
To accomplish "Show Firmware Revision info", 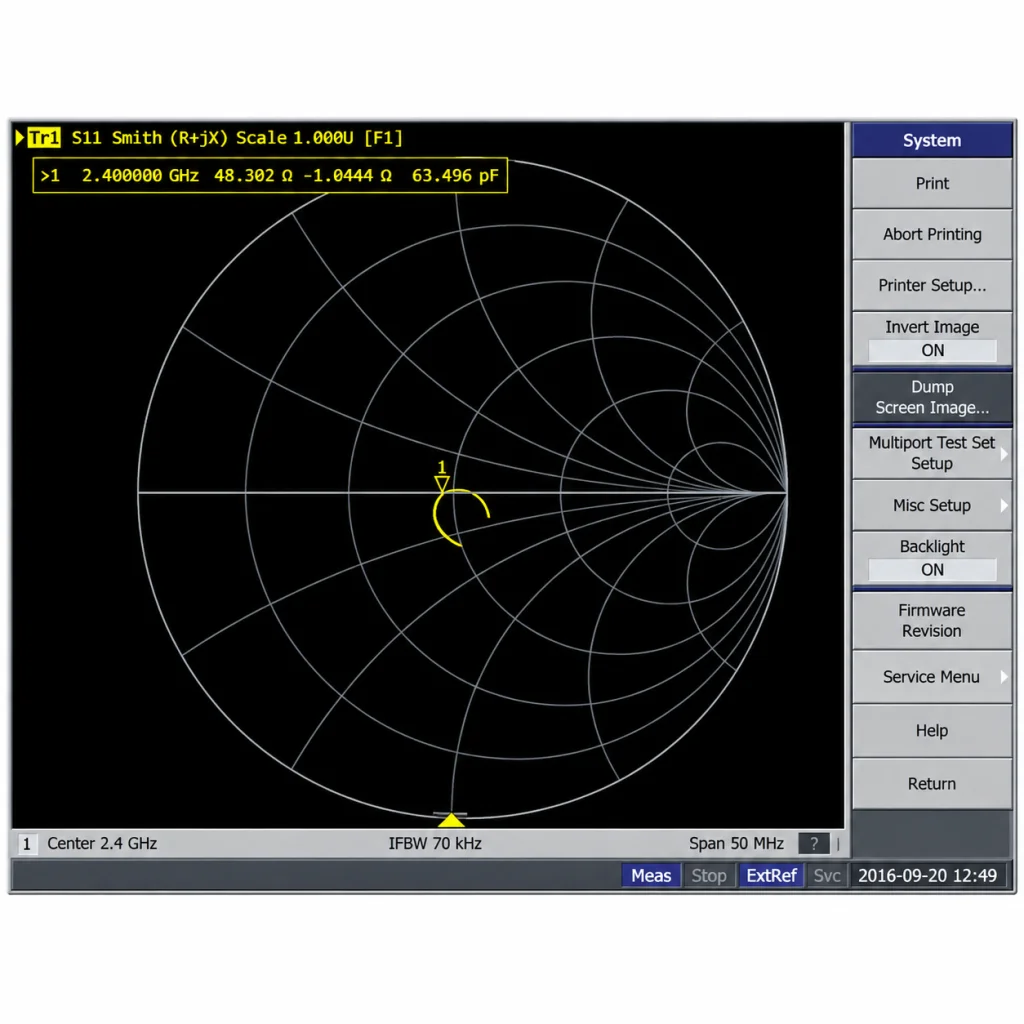I will point(932,620).
